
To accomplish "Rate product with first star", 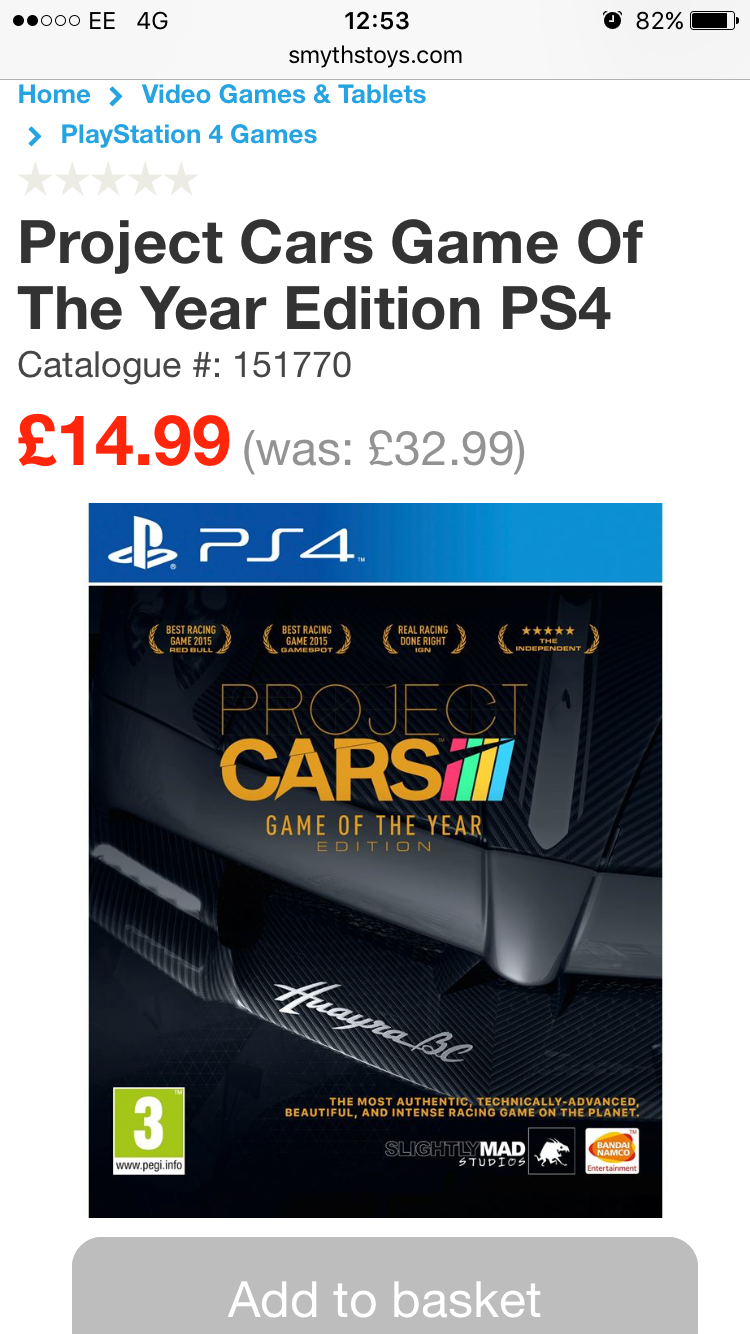I will (x=36, y=180).
